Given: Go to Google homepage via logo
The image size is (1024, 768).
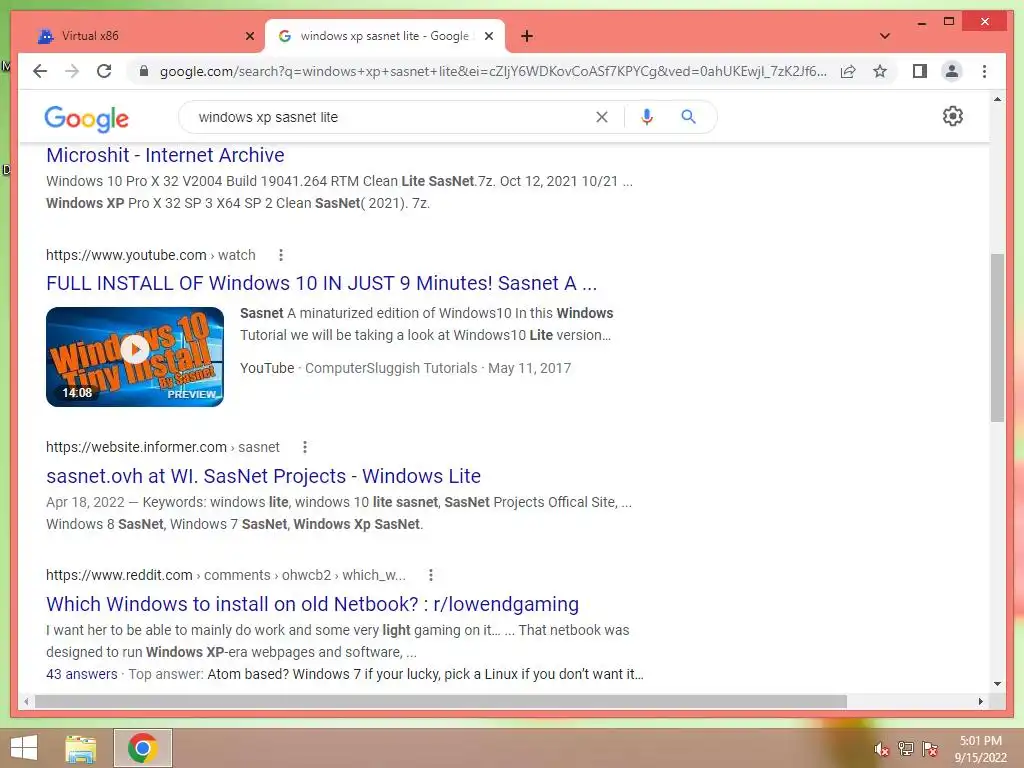Looking at the screenshot, I should click(x=86, y=118).
